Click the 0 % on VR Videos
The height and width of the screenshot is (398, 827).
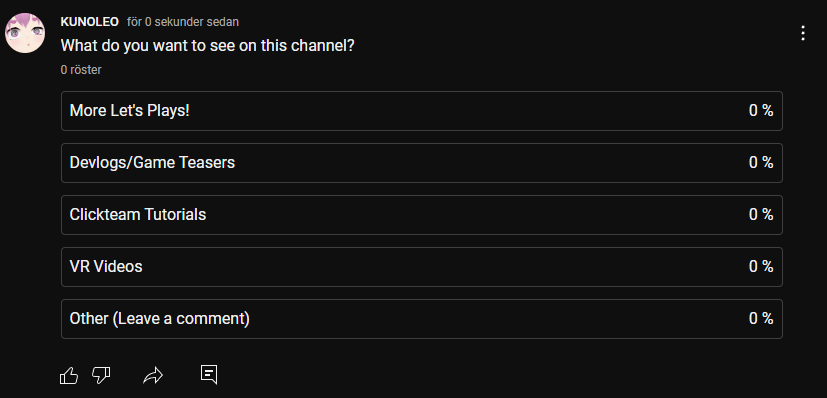click(x=761, y=267)
